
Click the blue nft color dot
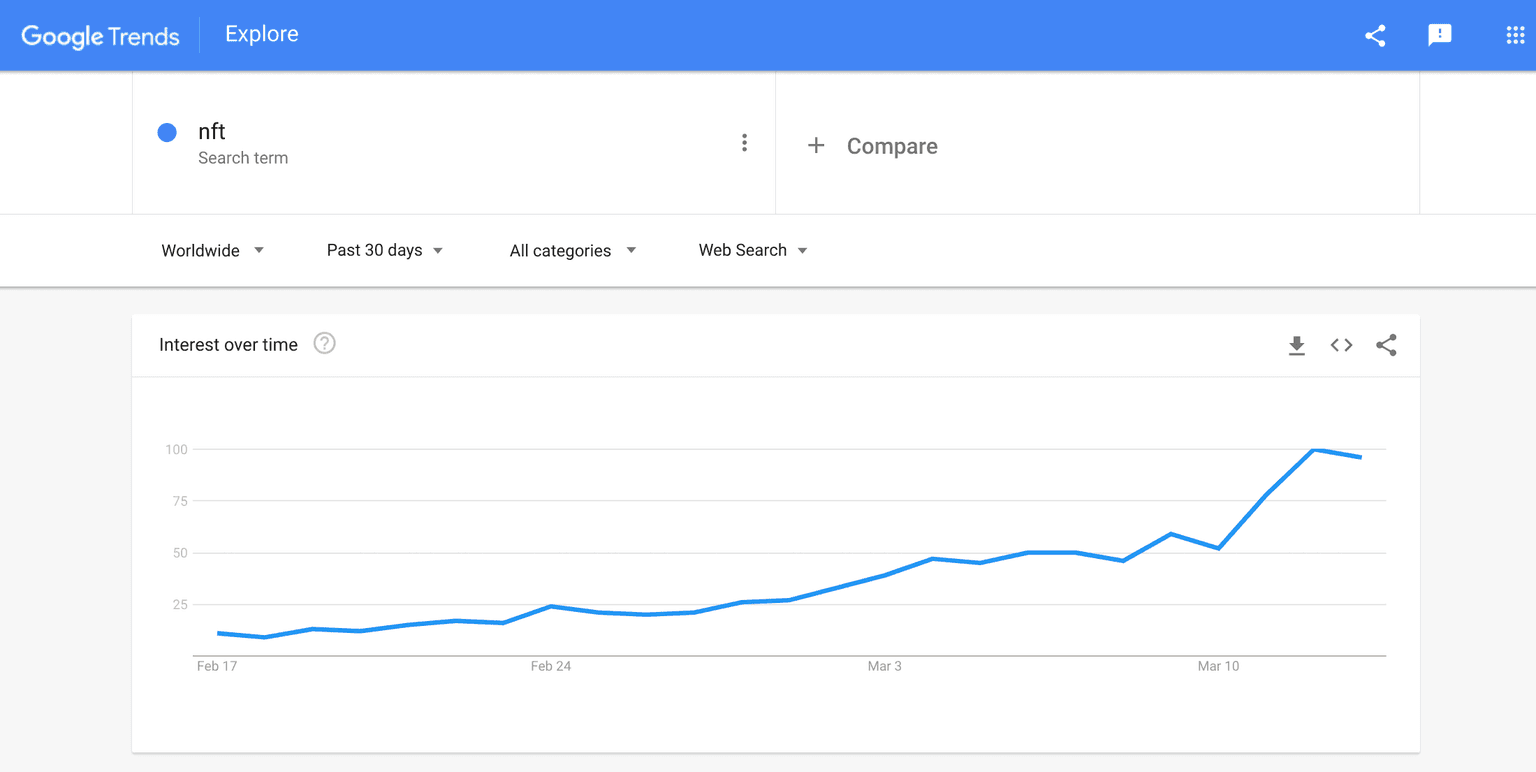167,133
